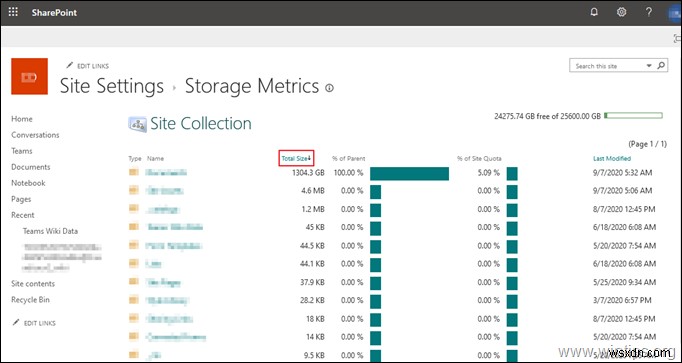Screen dimensions: 682x363
Task: Click the SharePoint header link
Action: [x=54, y=13]
